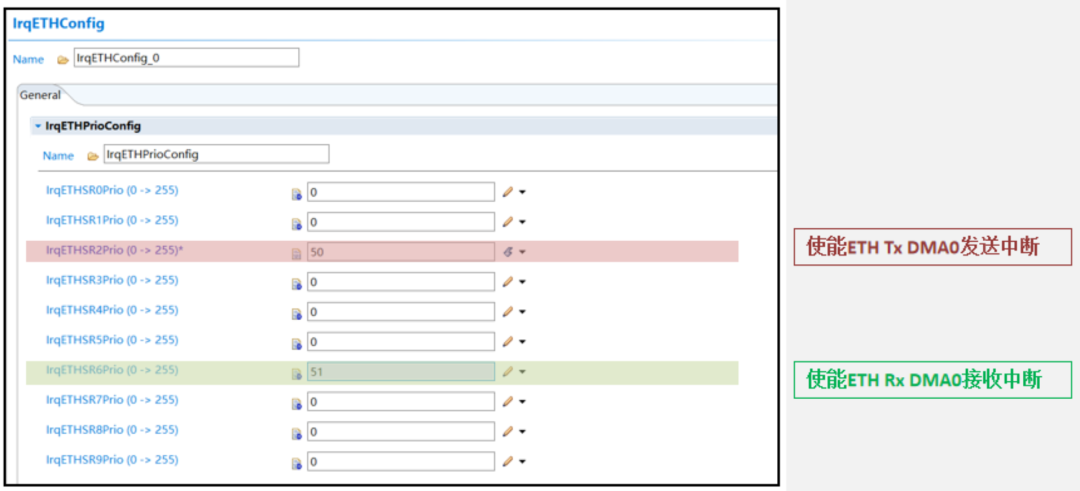Click folder icon beside IrqETHConfig_0 name
The height and width of the screenshot is (491, 1080).
(63, 59)
